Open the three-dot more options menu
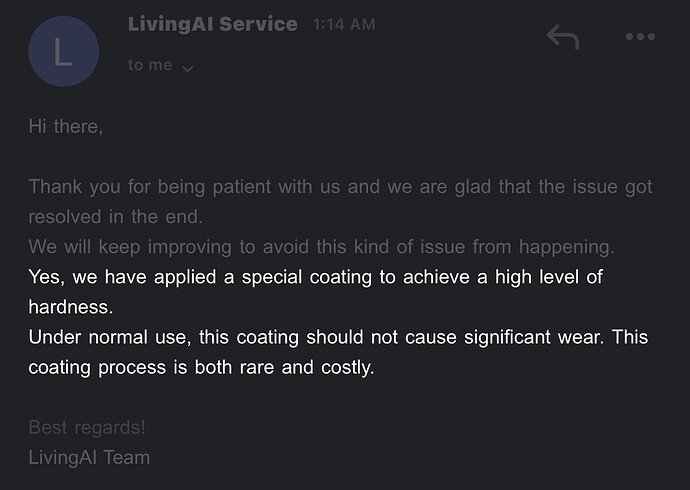This screenshot has width=690, height=490. 640,37
